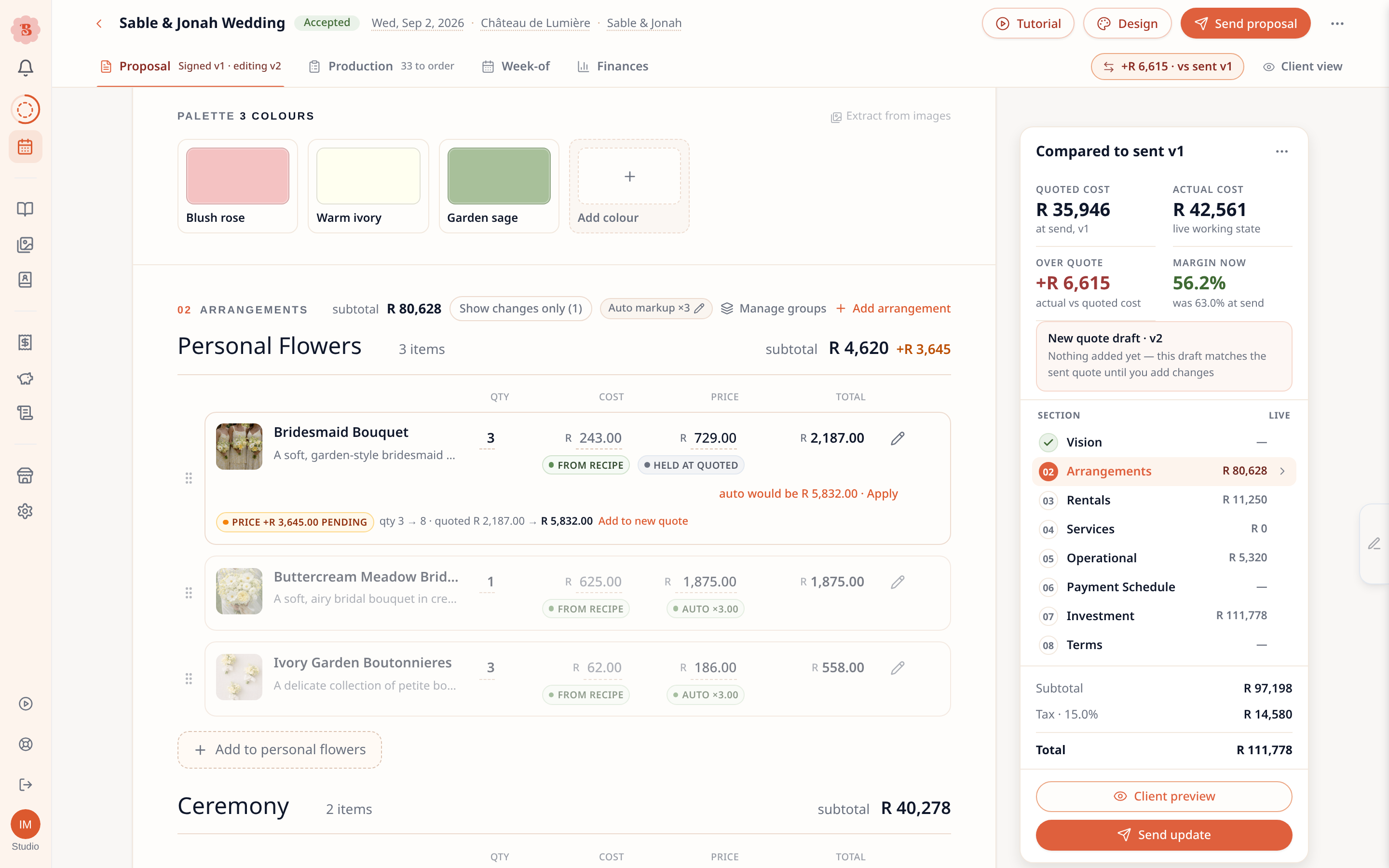Switch to the Production tab
1389x868 pixels.
381,67
